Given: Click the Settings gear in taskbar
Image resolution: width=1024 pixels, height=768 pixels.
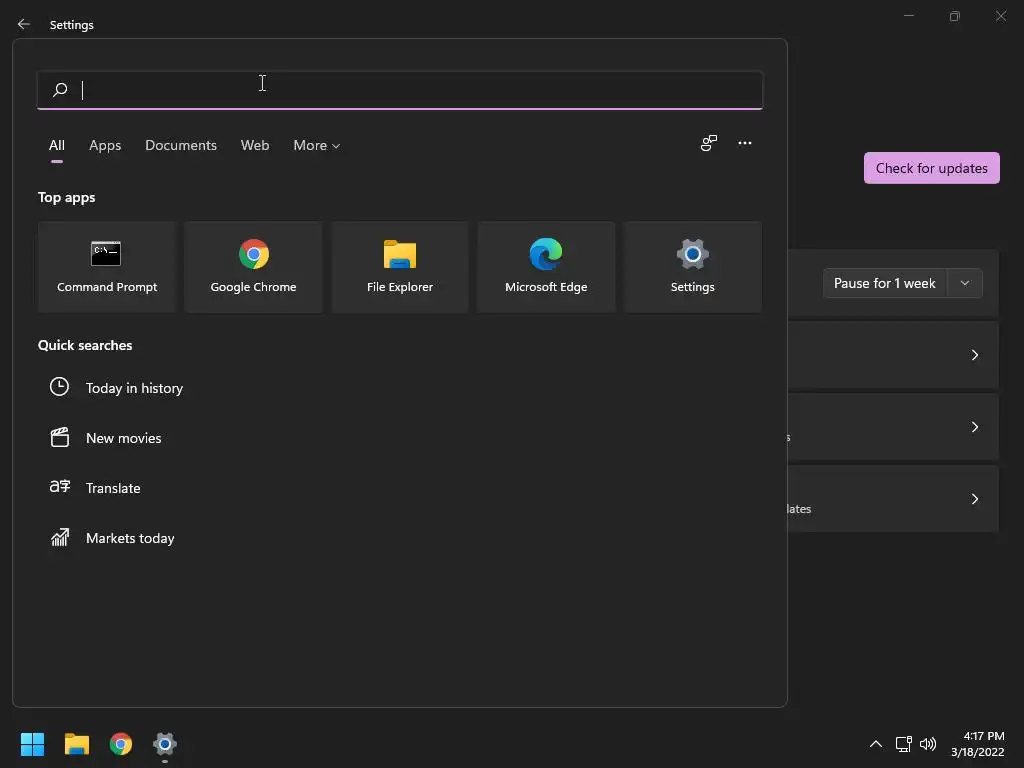Looking at the screenshot, I should (x=165, y=744).
